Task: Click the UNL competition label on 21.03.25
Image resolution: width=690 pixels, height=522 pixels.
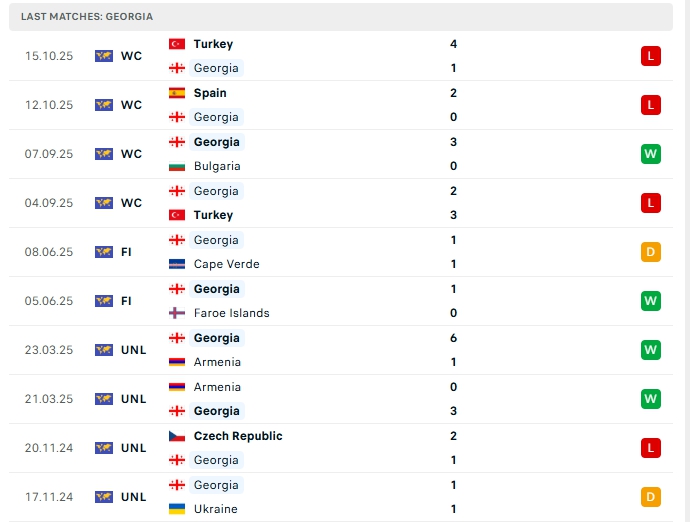Action: coord(133,399)
